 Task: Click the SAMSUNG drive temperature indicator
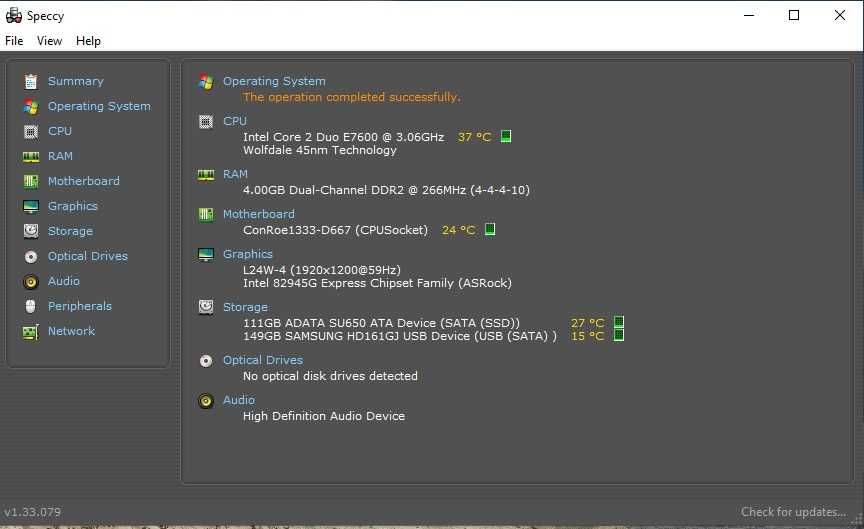pos(619,335)
